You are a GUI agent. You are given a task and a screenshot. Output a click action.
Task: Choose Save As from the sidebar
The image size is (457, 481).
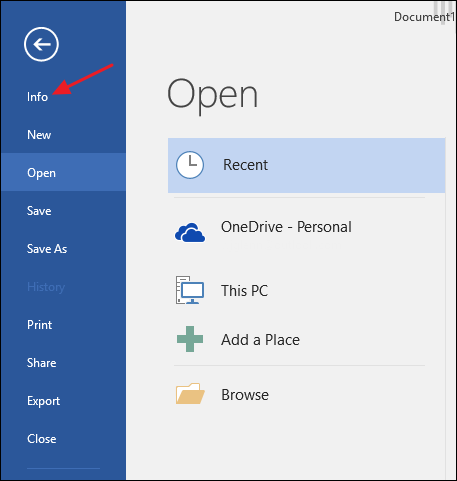point(47,249)
